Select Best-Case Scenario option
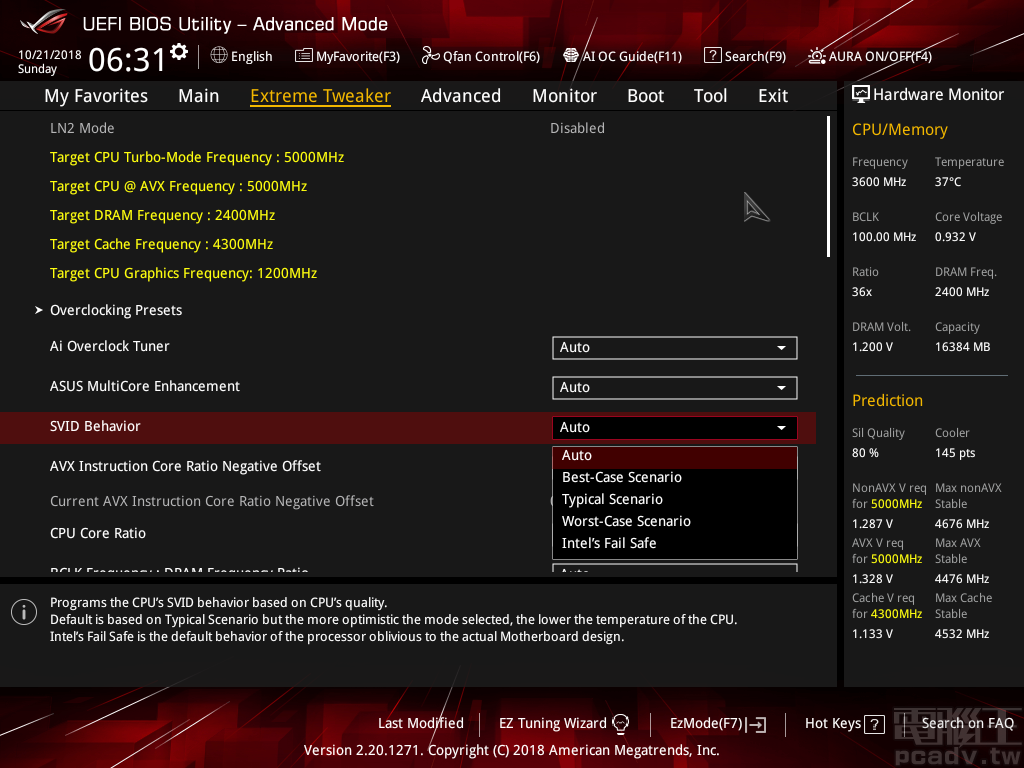Image resolution: width=1024 pixels, height=768 pixels. 675,477
